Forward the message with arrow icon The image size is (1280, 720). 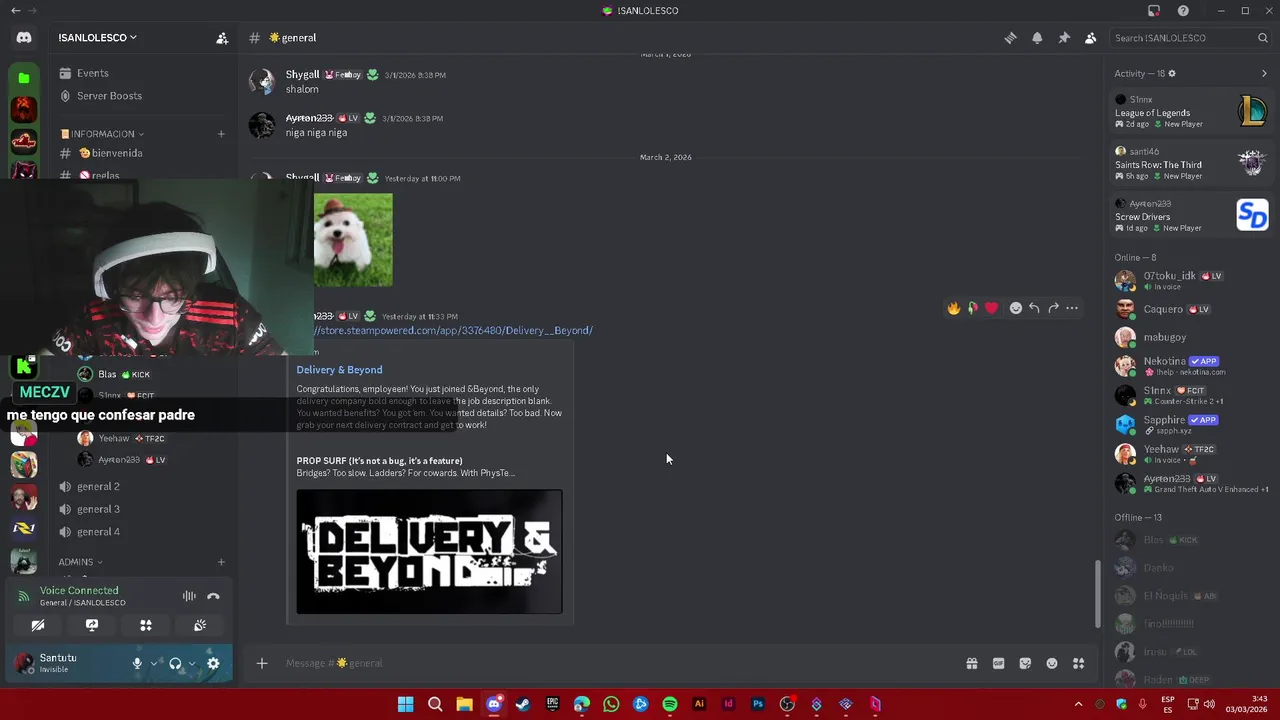coord(1053,308)
